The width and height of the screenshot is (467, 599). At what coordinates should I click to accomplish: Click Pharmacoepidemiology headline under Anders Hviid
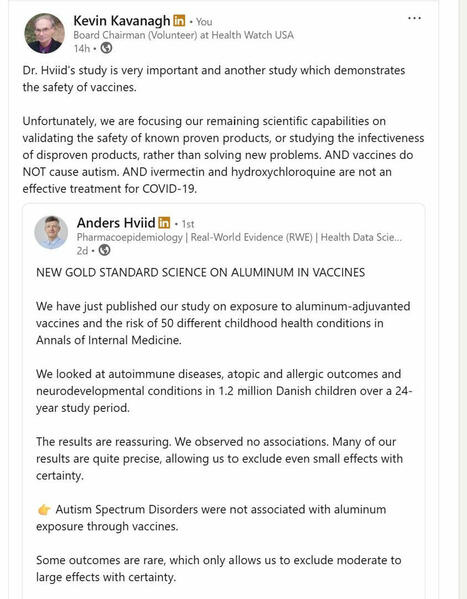[x=239, y=237]
